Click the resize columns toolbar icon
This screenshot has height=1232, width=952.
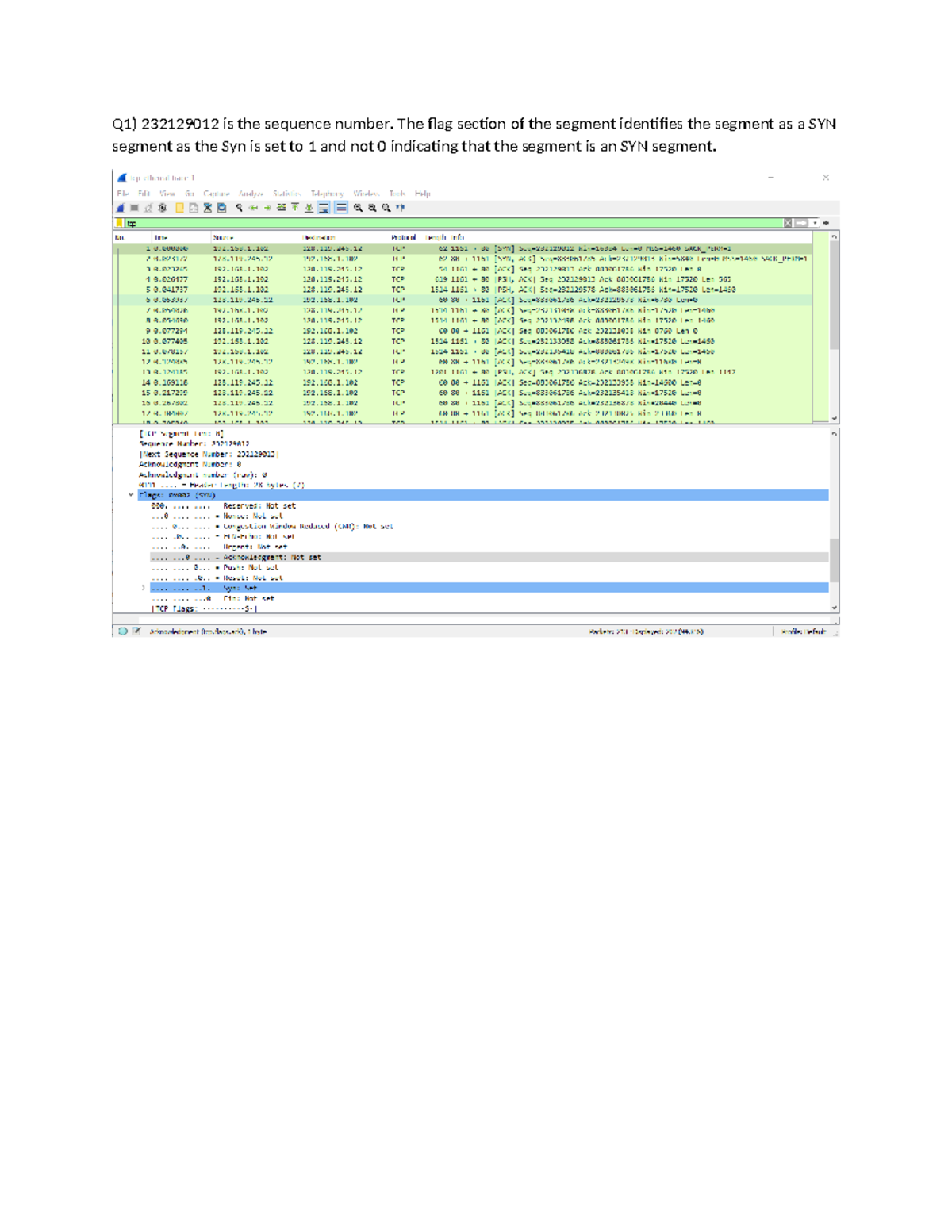(401, 208)
